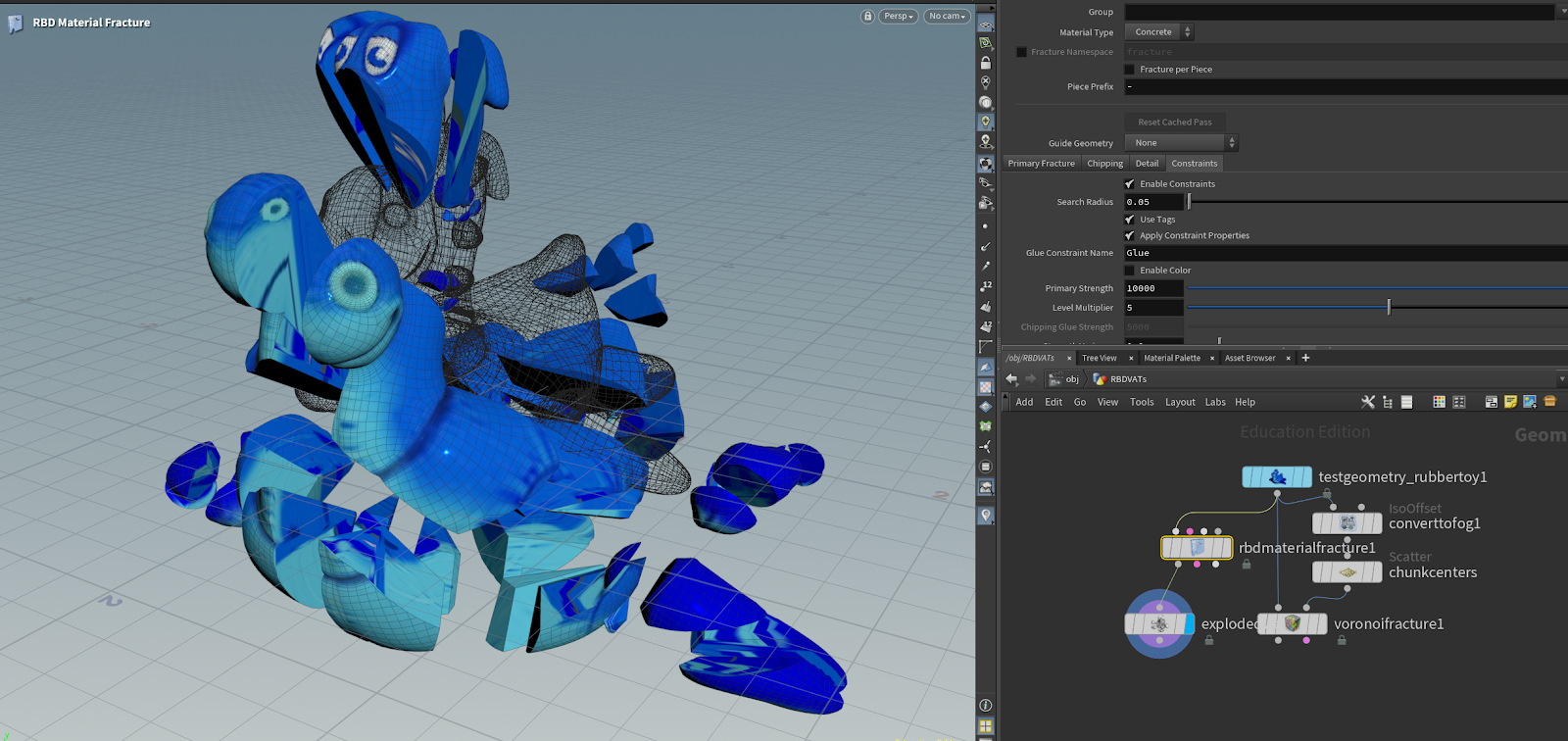Screen dimensions: 1568x741
Task: Click the Level Multiplier slider handle
Action: pyautogui.click(x=1389, y=308)
